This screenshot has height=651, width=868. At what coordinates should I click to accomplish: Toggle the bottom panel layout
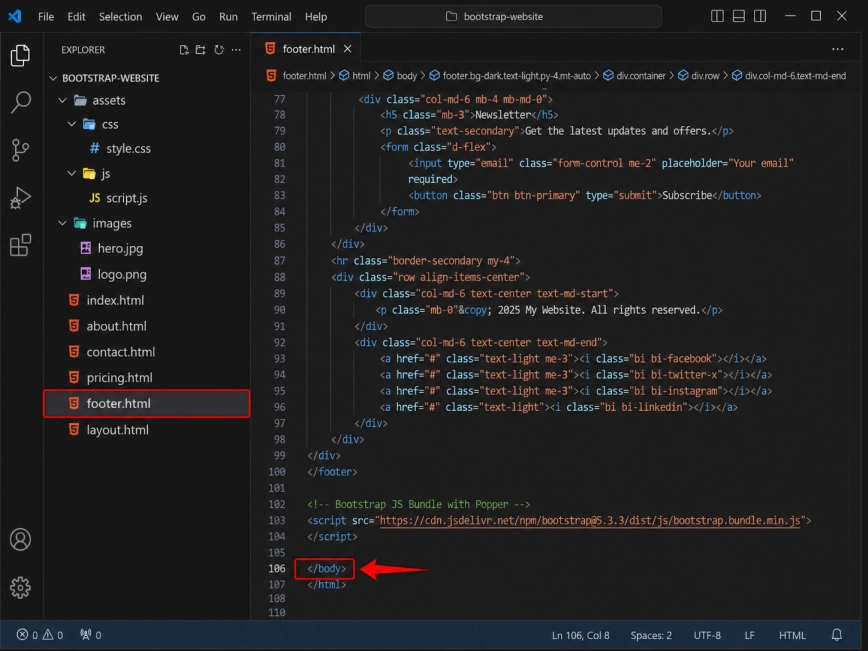738,16
